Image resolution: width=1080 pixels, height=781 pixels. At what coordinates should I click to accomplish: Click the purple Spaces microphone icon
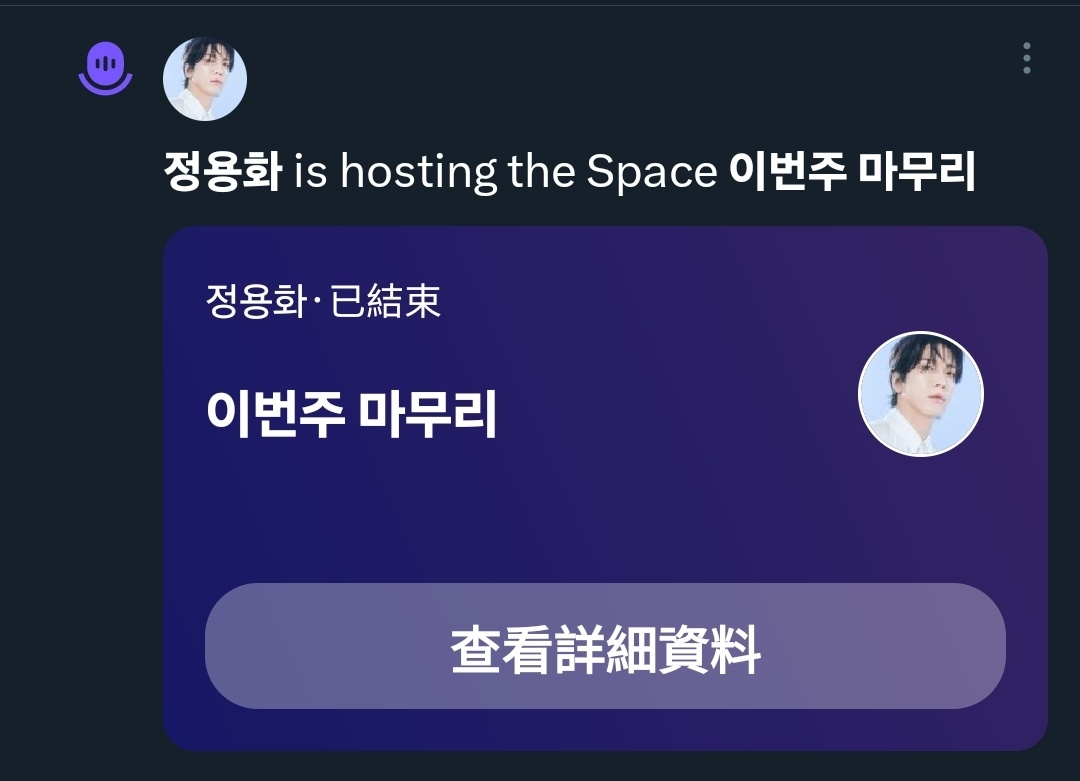coord(105,67)
